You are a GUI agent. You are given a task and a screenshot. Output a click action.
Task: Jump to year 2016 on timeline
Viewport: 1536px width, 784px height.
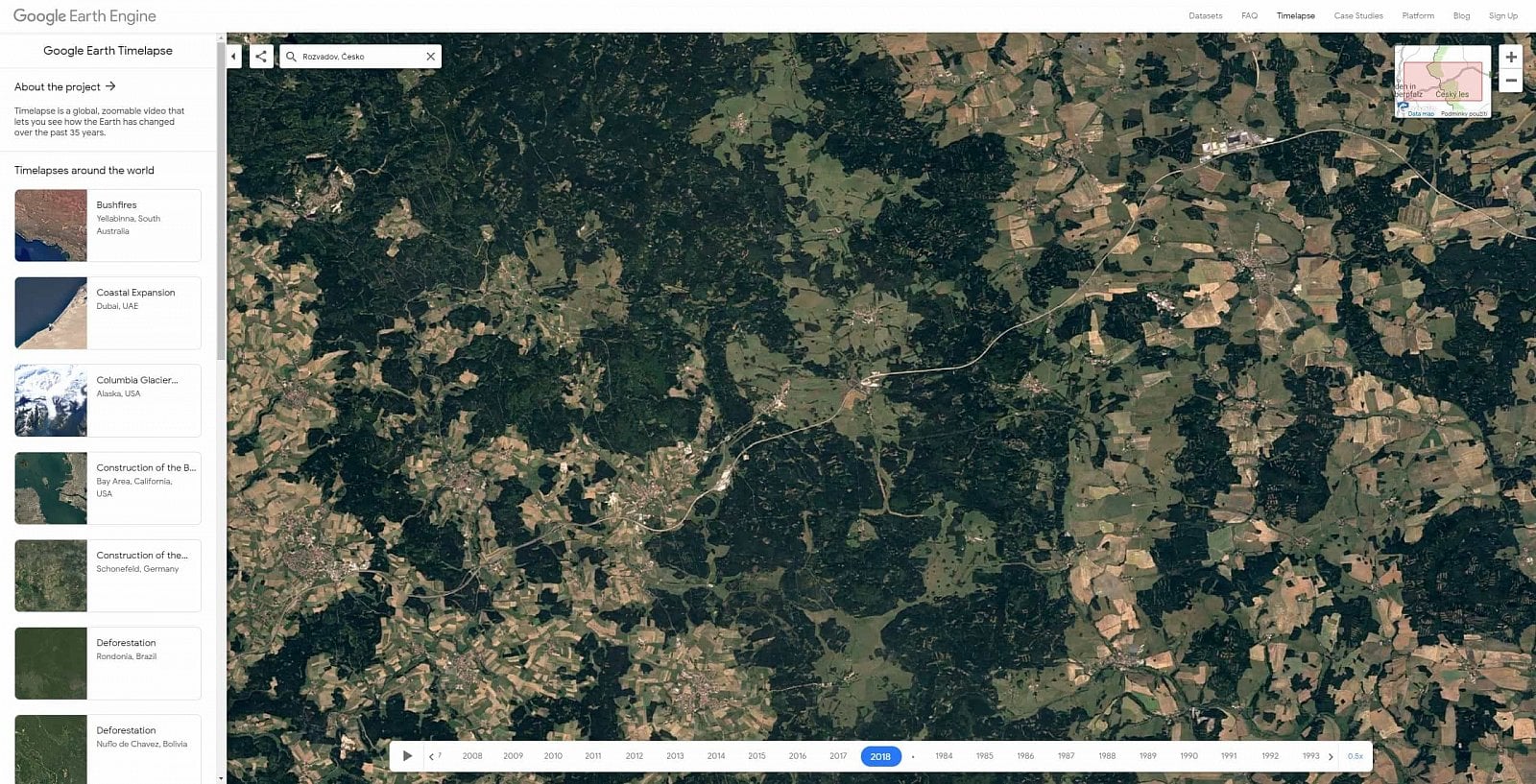click(x=798, y=756)
